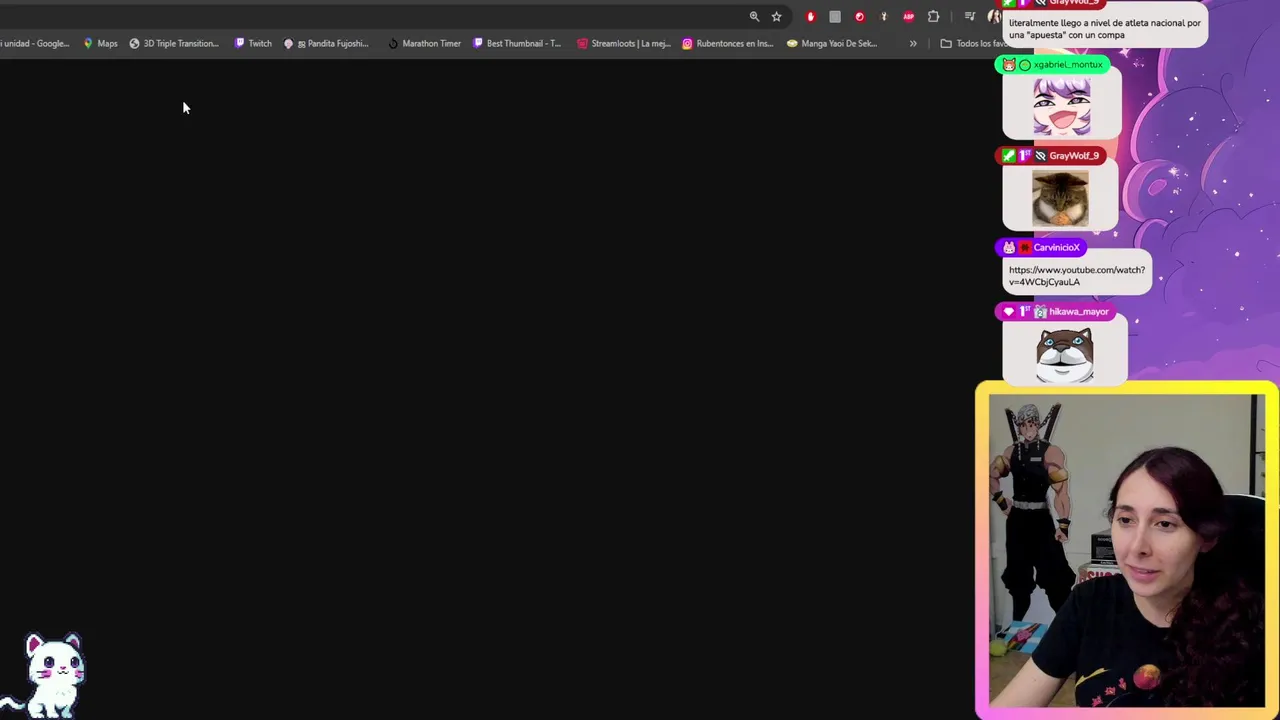The height and width of the screenshot is (720, 1280).
Task: Click the YouTube link from CarvinicioX
Action: coord(1077,276)
